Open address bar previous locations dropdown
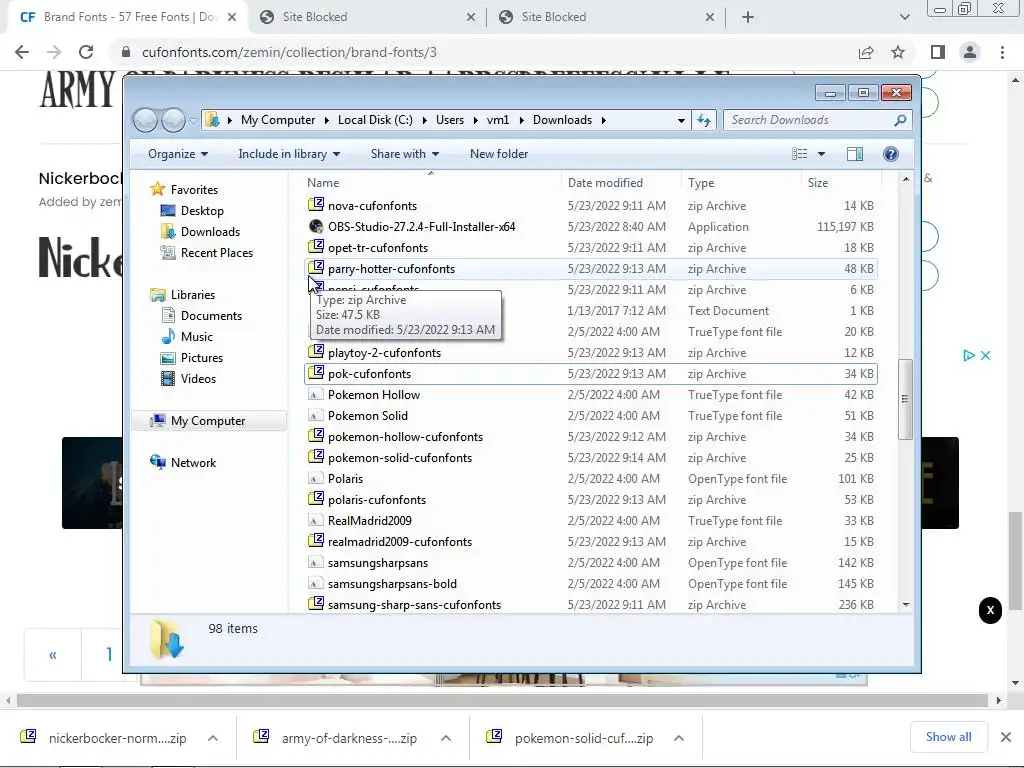 coord(681,120)
